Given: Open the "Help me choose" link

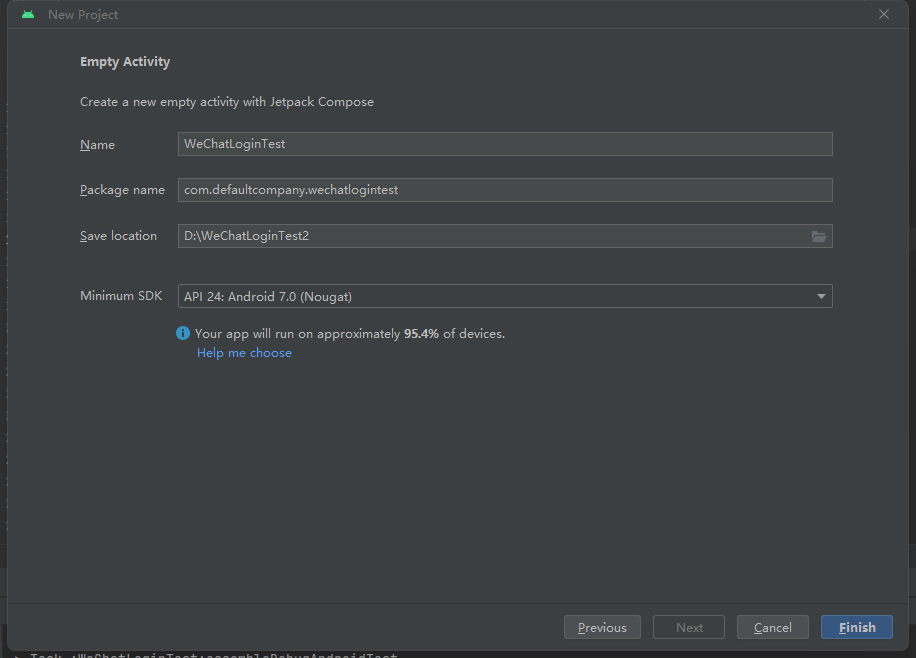Looking at the screenshot, I should click(244, 353).
